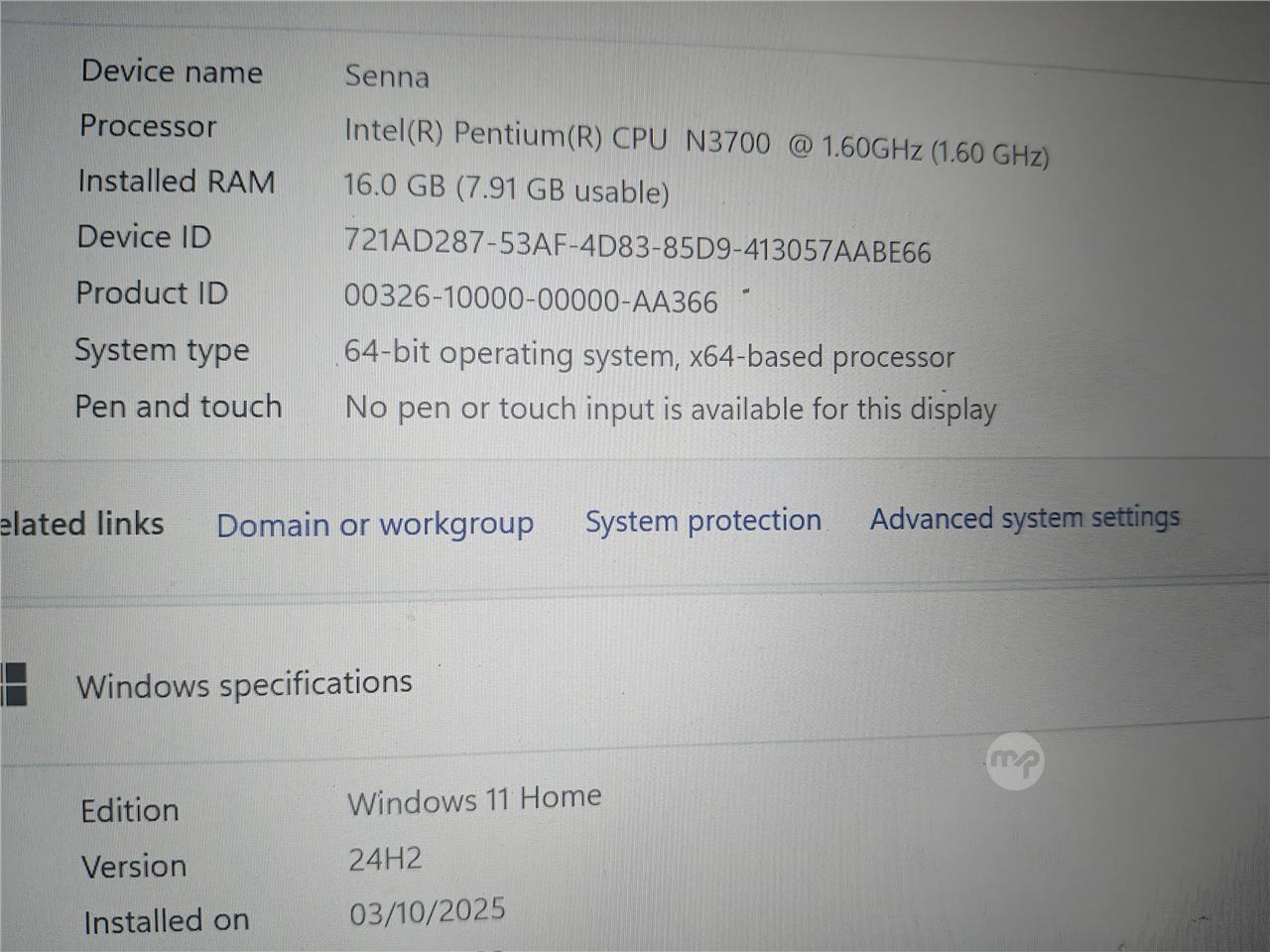Viewport: 1270px width, 952px height.
Task: Click the No pen or touch input text
Action: (670, 409)
